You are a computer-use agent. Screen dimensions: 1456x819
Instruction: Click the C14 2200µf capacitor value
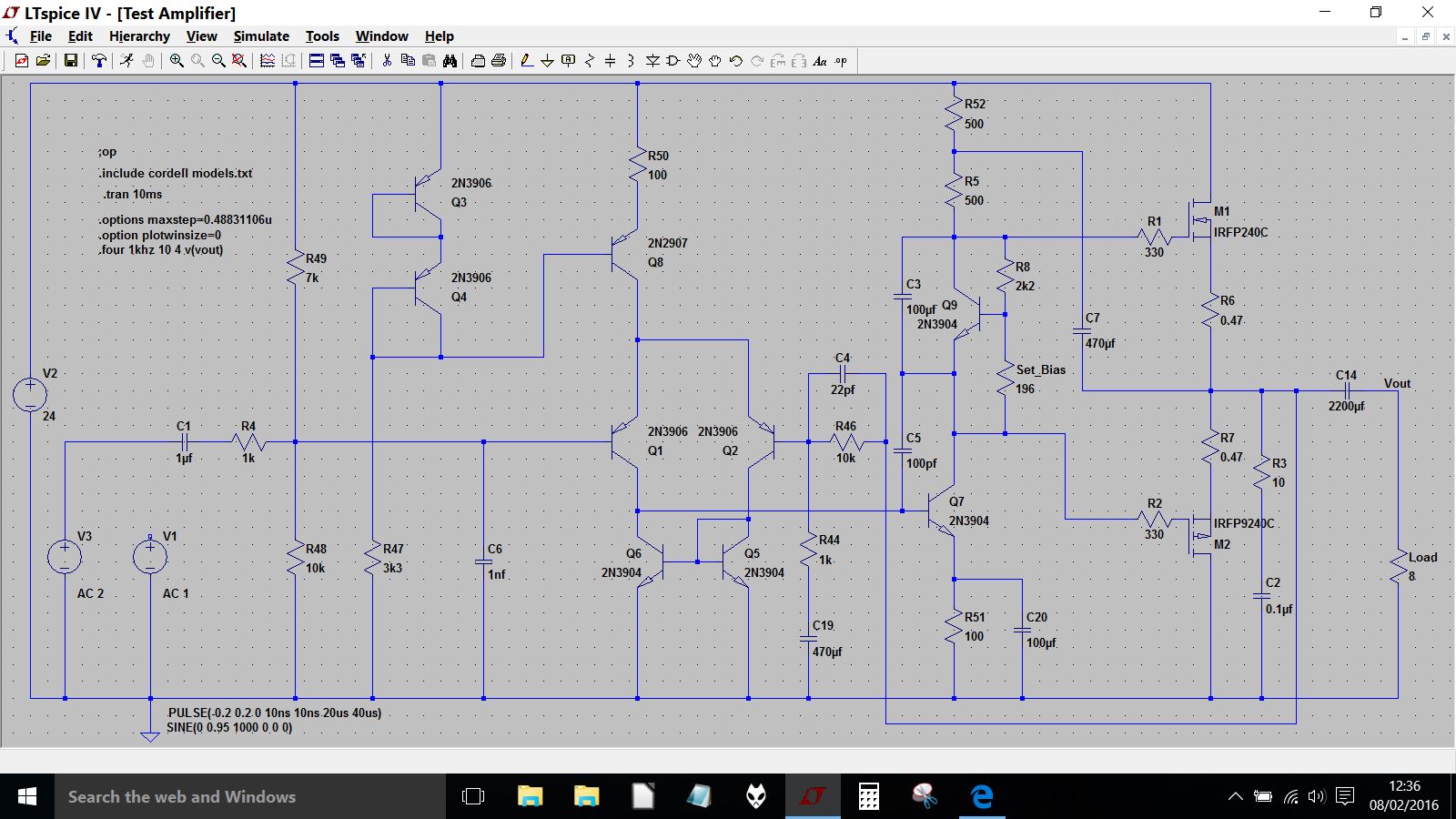[x=1346, y=406]
